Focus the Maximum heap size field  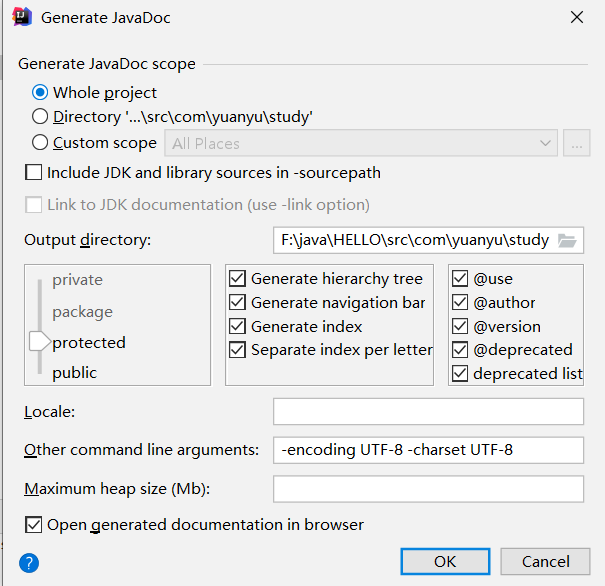click(428, 489)
